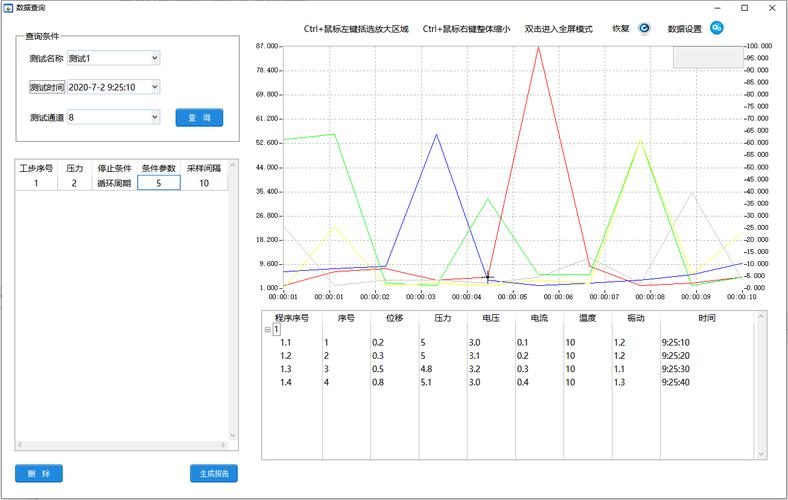Click the 生成报告 button
Viewport: 788px width, 500px height.
coord(214,473)
